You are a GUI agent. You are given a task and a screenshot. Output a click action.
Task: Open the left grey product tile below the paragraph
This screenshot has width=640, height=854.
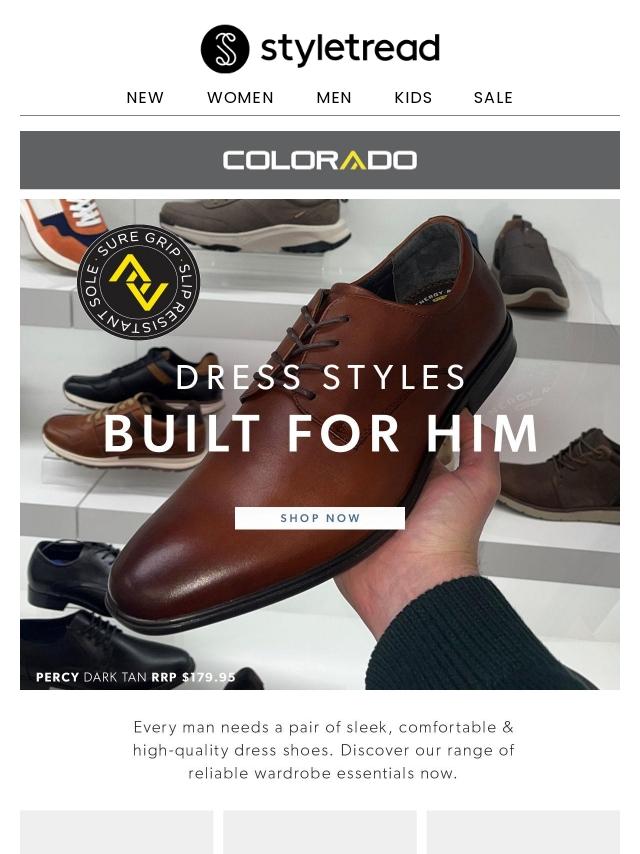pos(117,832)
